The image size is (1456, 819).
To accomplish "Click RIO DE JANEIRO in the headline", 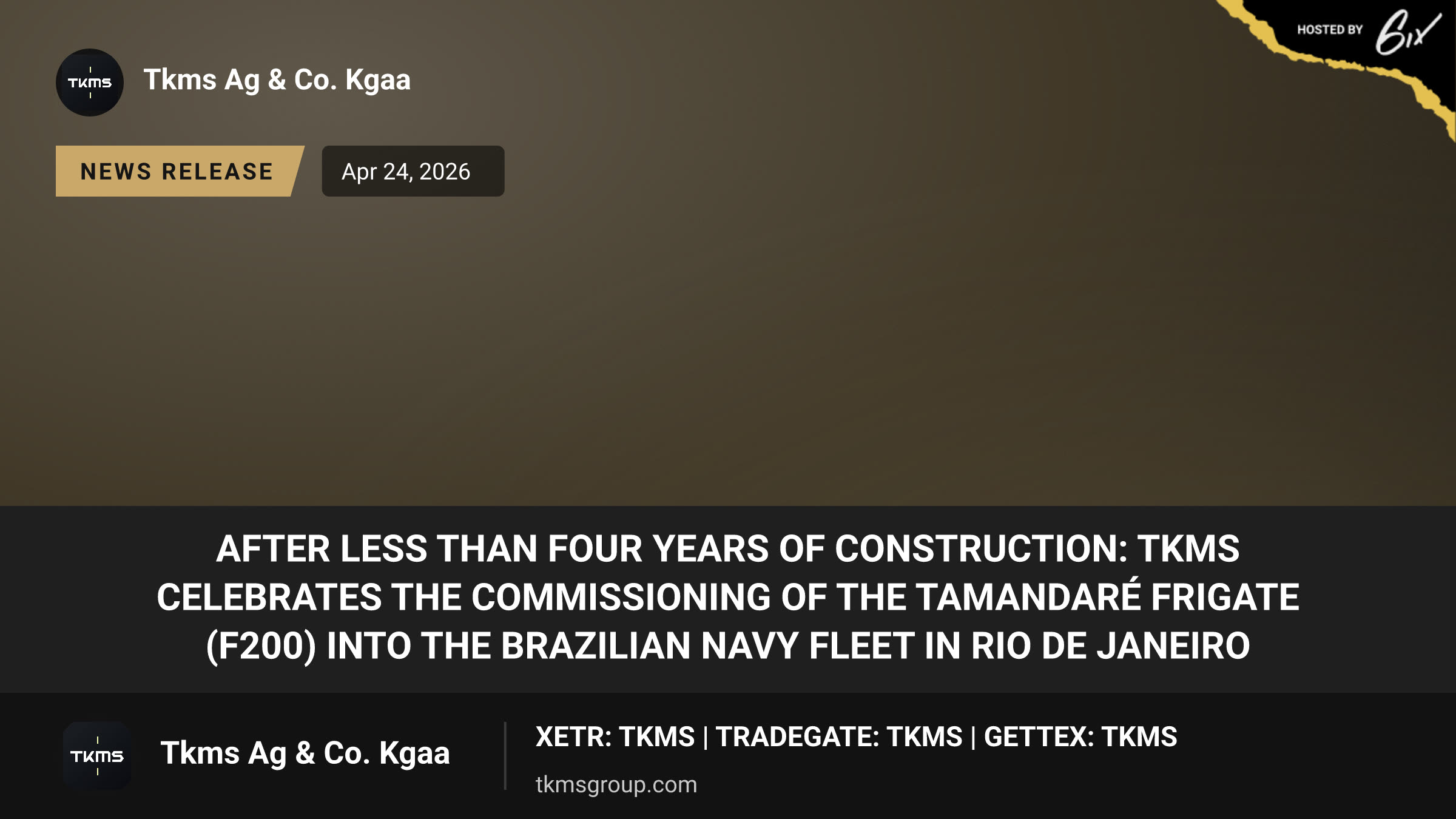I will [x=1110, y=646].
